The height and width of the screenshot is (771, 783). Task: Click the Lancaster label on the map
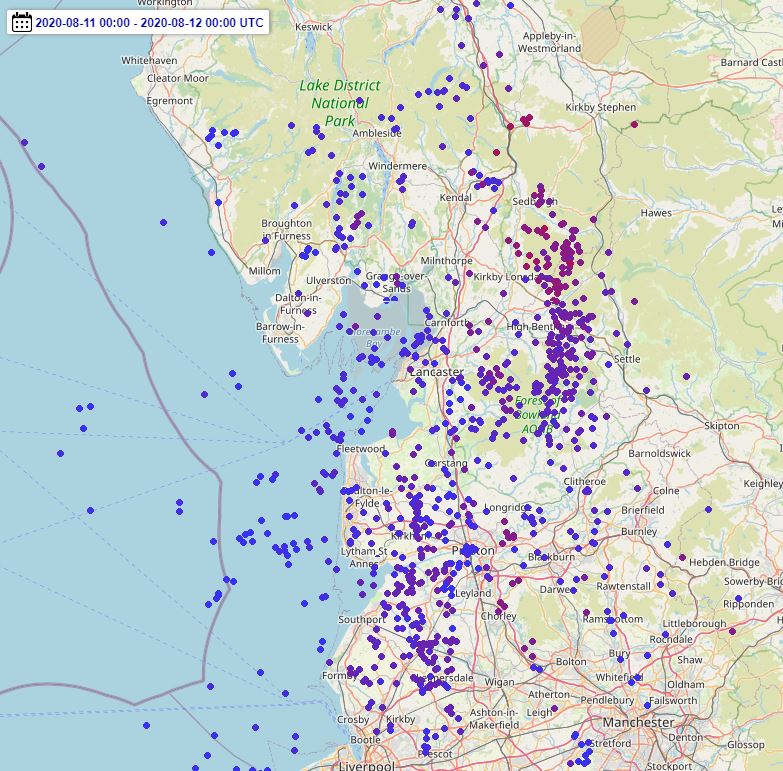click(x=437, y=372)
